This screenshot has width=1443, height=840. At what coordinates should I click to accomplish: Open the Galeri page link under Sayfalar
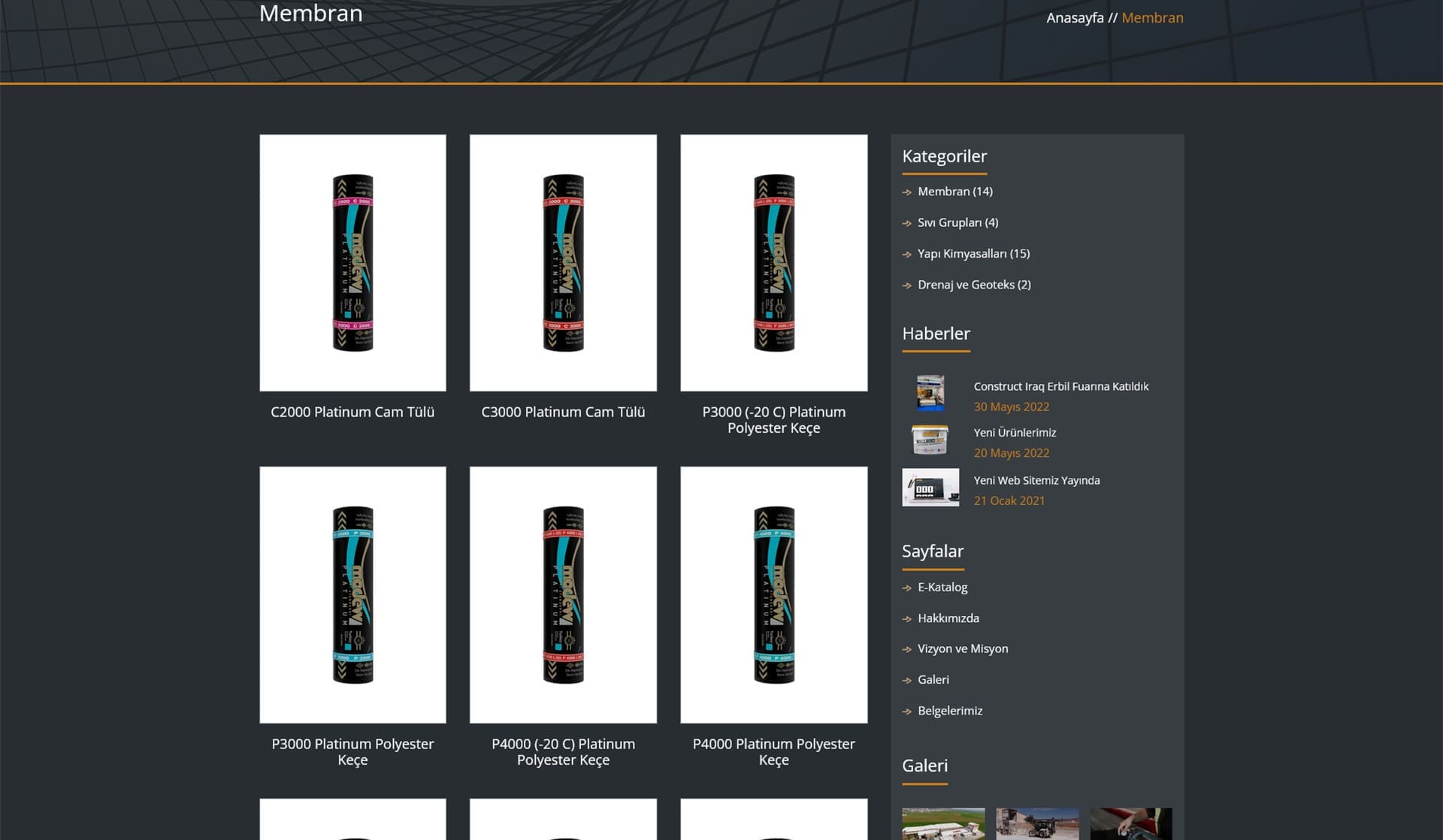[x=933, y=680]
